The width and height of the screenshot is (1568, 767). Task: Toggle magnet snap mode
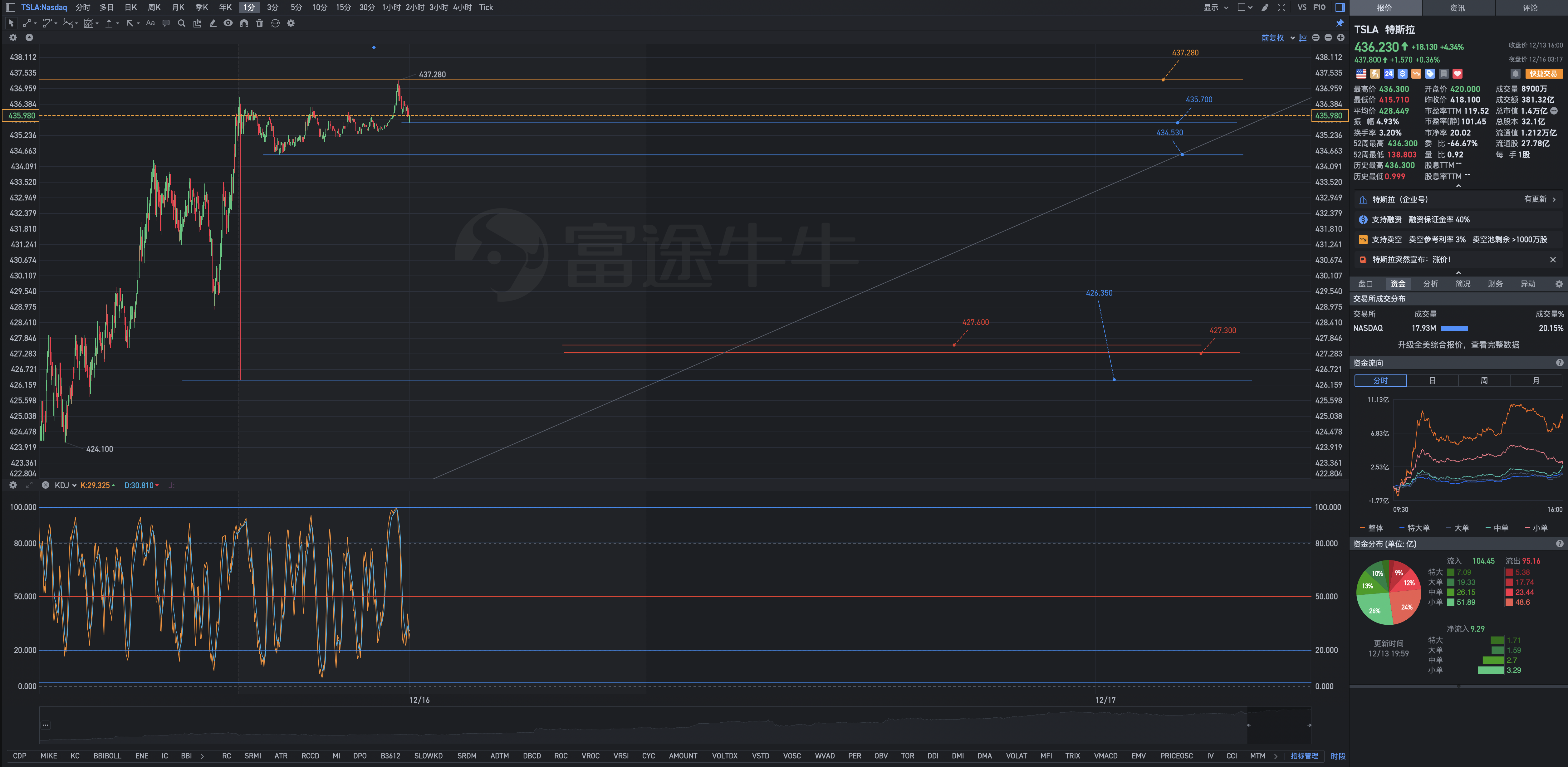[x=244, y=23]
